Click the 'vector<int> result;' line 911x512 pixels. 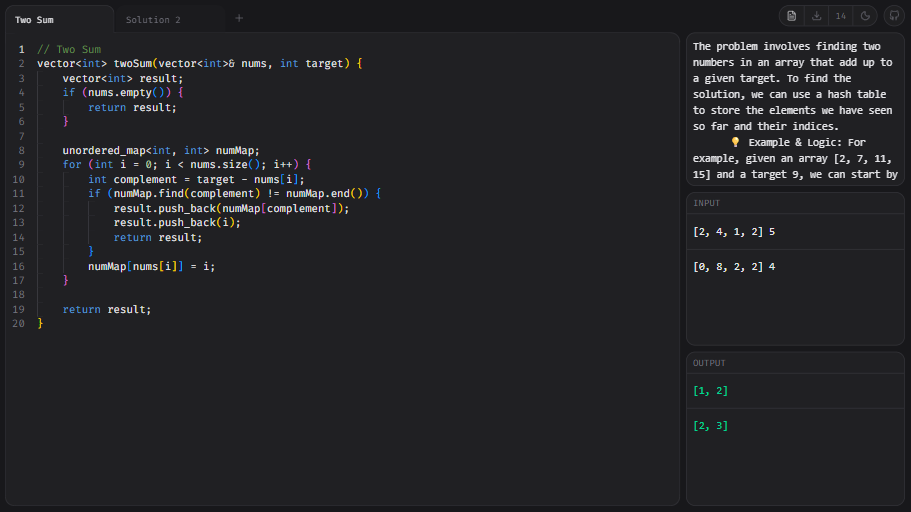coord(123,78)
